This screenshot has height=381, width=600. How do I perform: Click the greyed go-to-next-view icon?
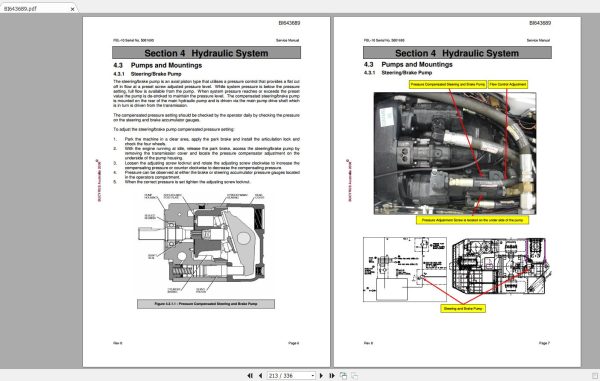[x=355, y=376]
